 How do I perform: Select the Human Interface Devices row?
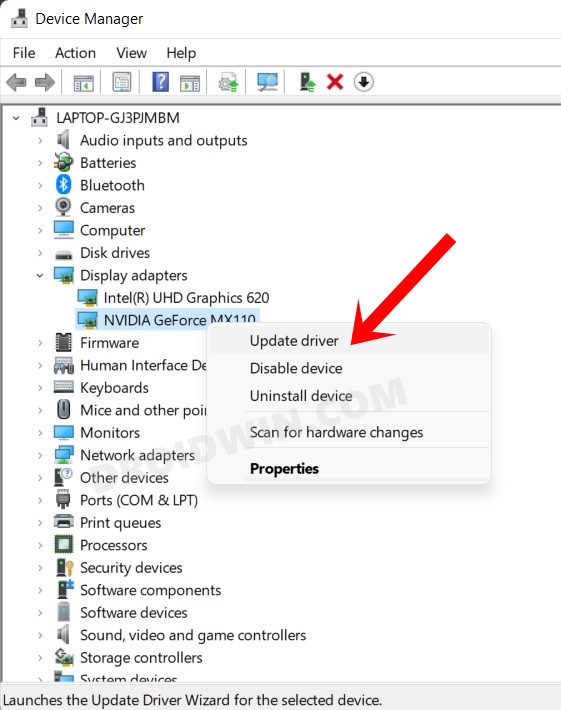[x=143, y=365]
